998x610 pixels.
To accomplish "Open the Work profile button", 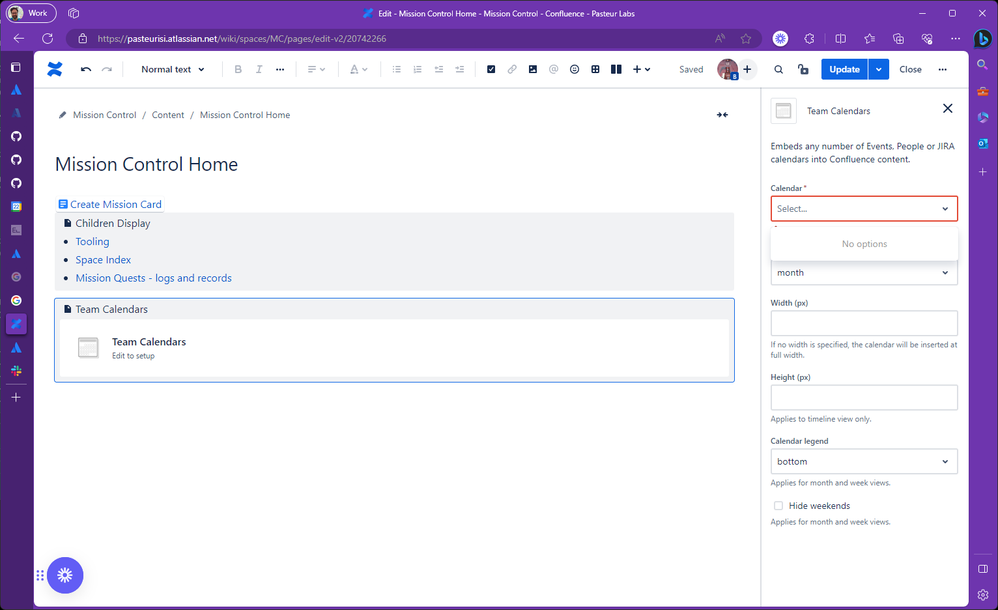I will [31, 13].
